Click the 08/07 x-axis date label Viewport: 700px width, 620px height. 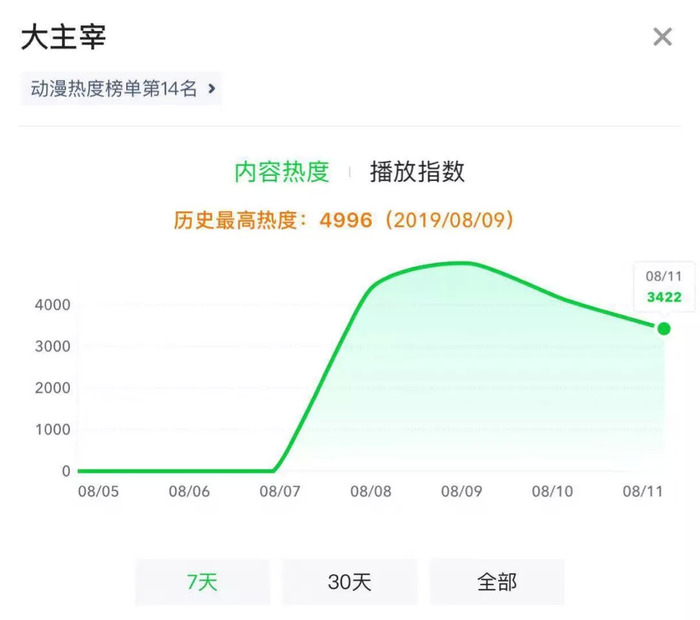point(279,492)
